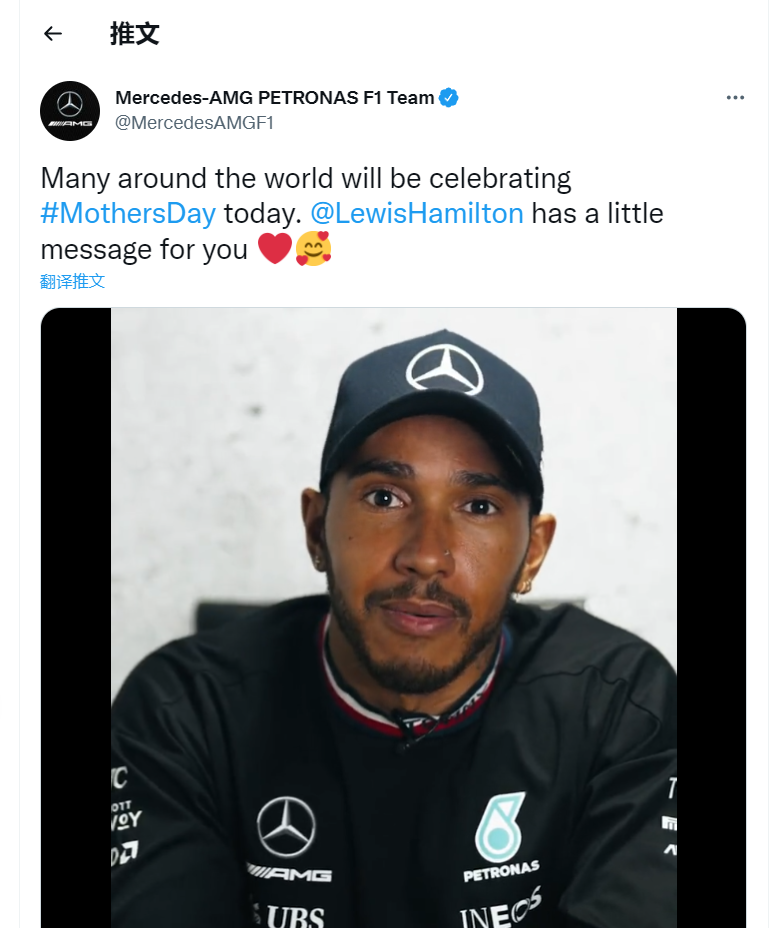Open the #MothersDay hashtag
The image size is (779, 928).
(x=128, y=214)
